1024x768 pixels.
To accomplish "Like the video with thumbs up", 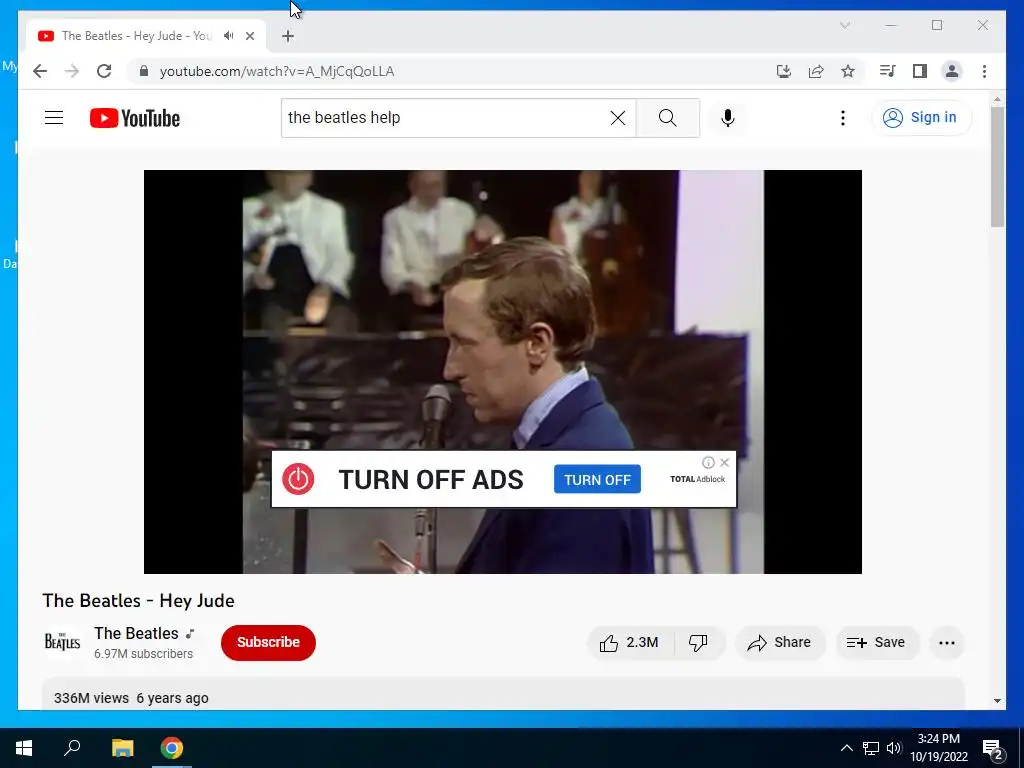I will click(x=630, y=643).
